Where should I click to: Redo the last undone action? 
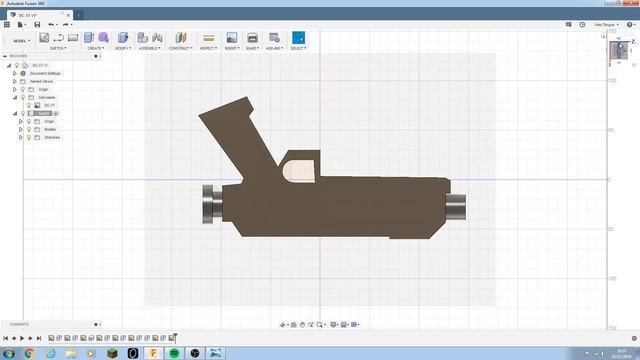point(65,25)
